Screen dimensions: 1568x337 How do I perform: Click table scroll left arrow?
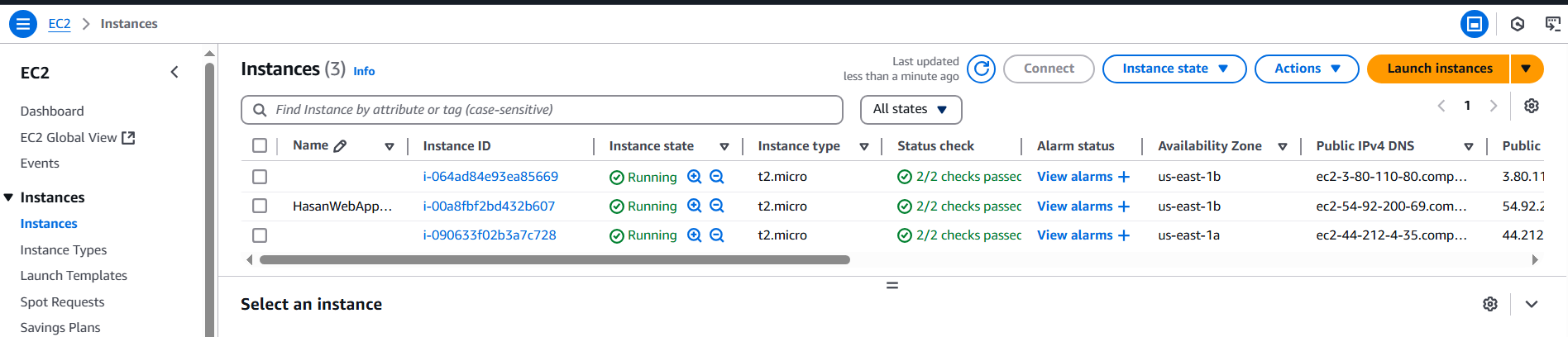pos(250,259)
